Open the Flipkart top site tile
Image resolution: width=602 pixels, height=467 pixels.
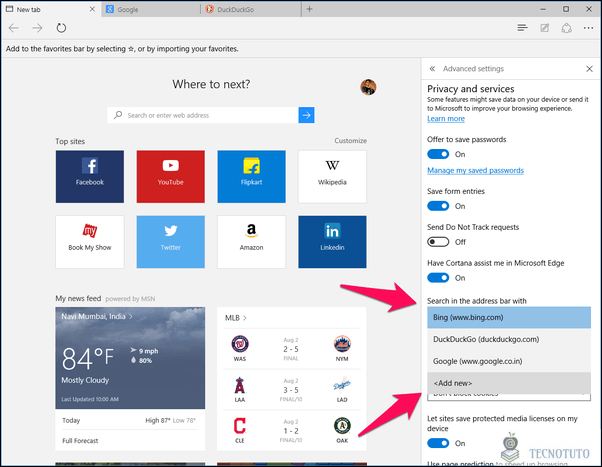[251, 177]
